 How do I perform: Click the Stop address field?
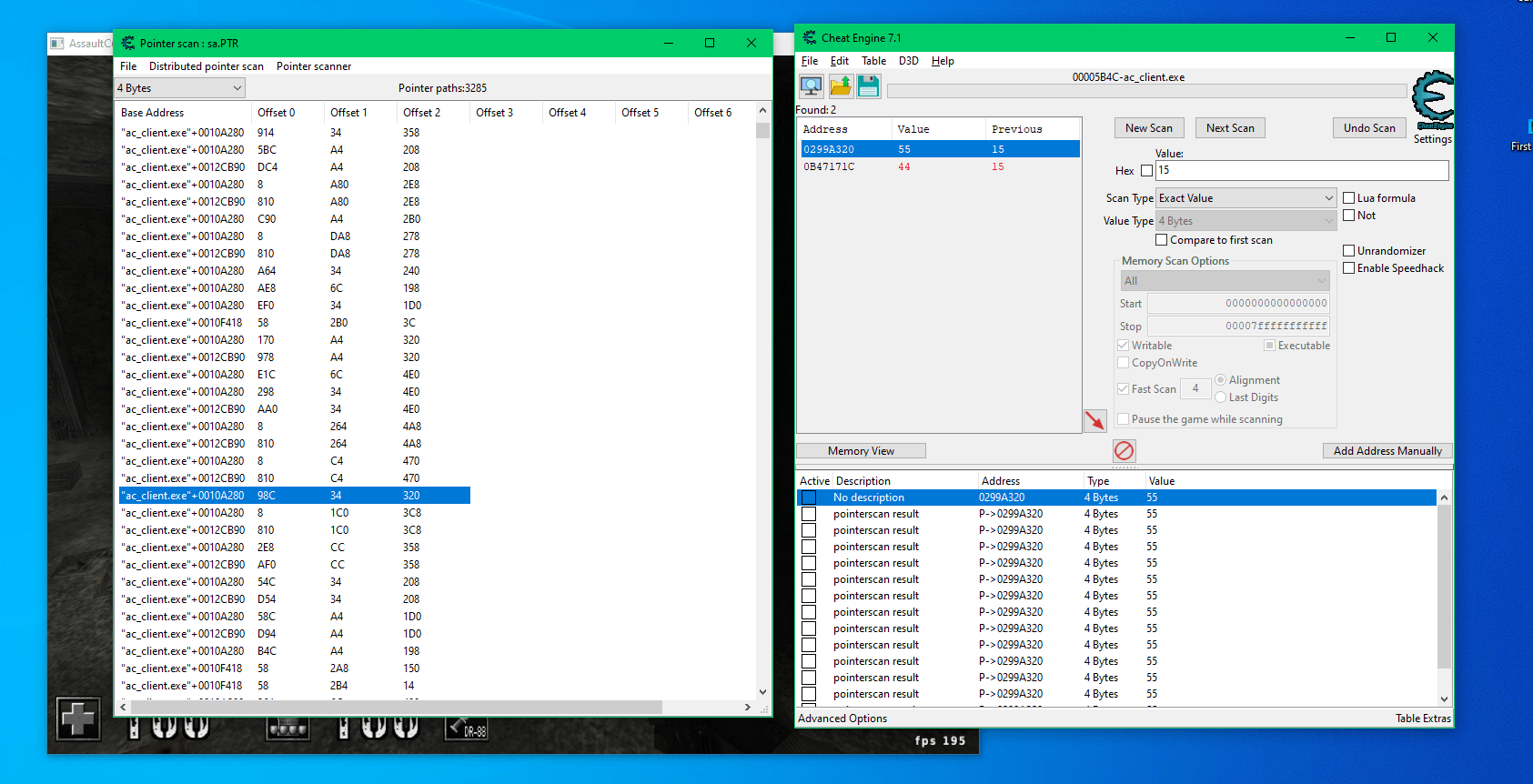point(1238,326)
